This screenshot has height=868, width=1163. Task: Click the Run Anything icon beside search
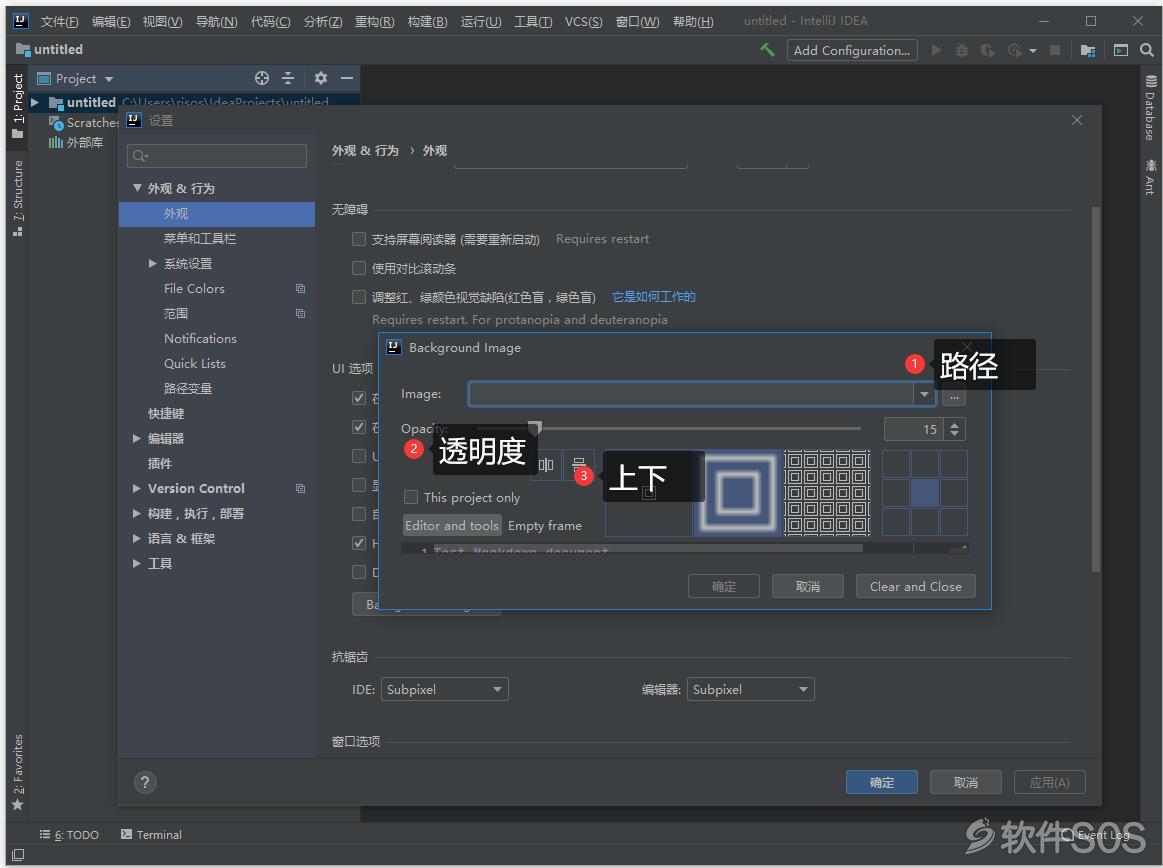1121,50
